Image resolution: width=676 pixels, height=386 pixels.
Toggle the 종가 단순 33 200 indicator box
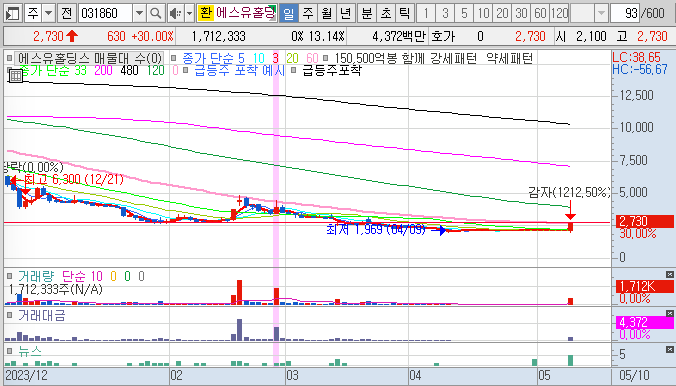tap(10, 69)
